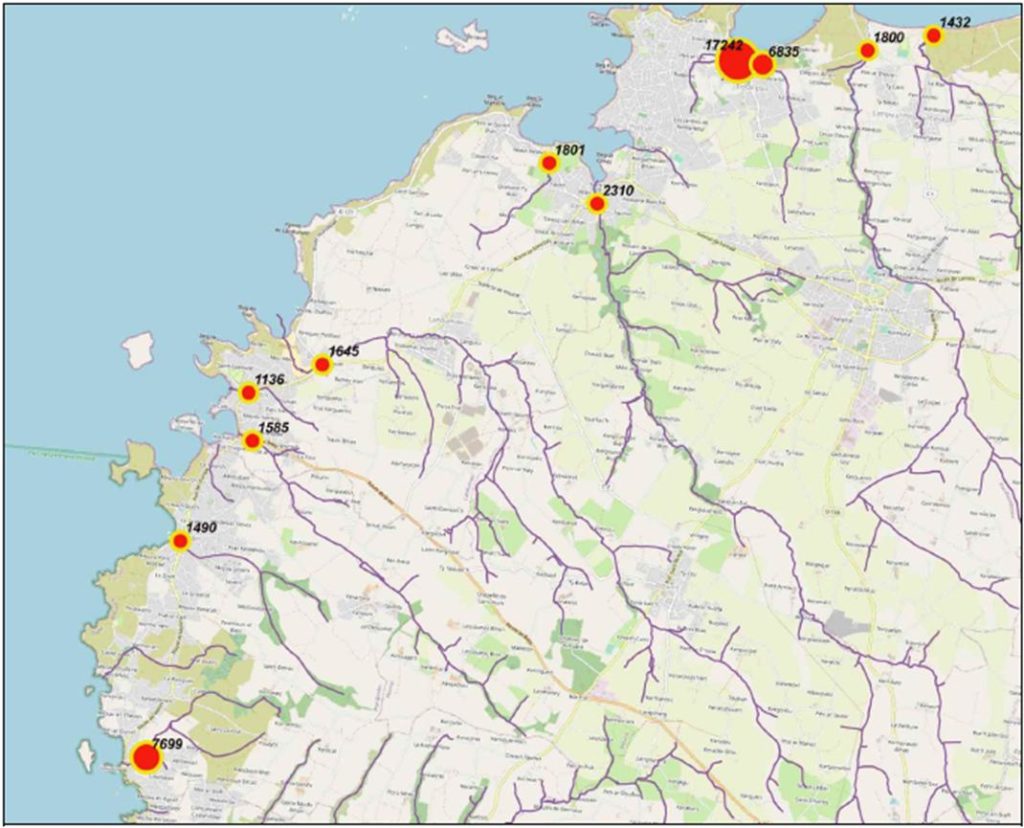Click the value label "1801"
The width and height of the screenshot is (1024, 828).
tap(570, 150)
